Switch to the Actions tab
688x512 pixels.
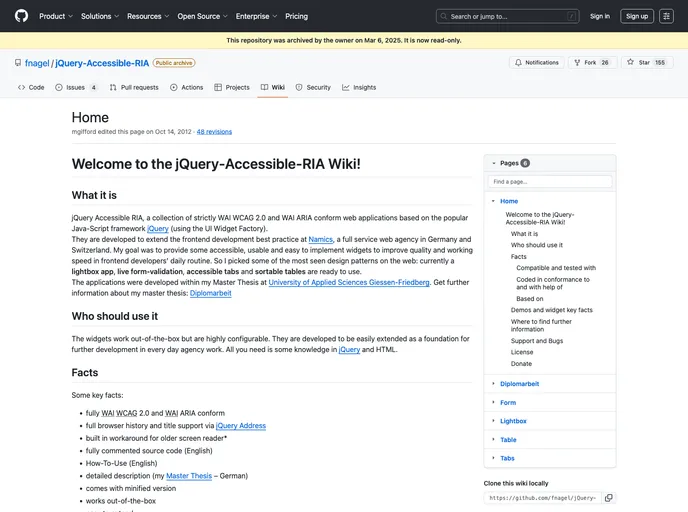(x=187, y=87)
